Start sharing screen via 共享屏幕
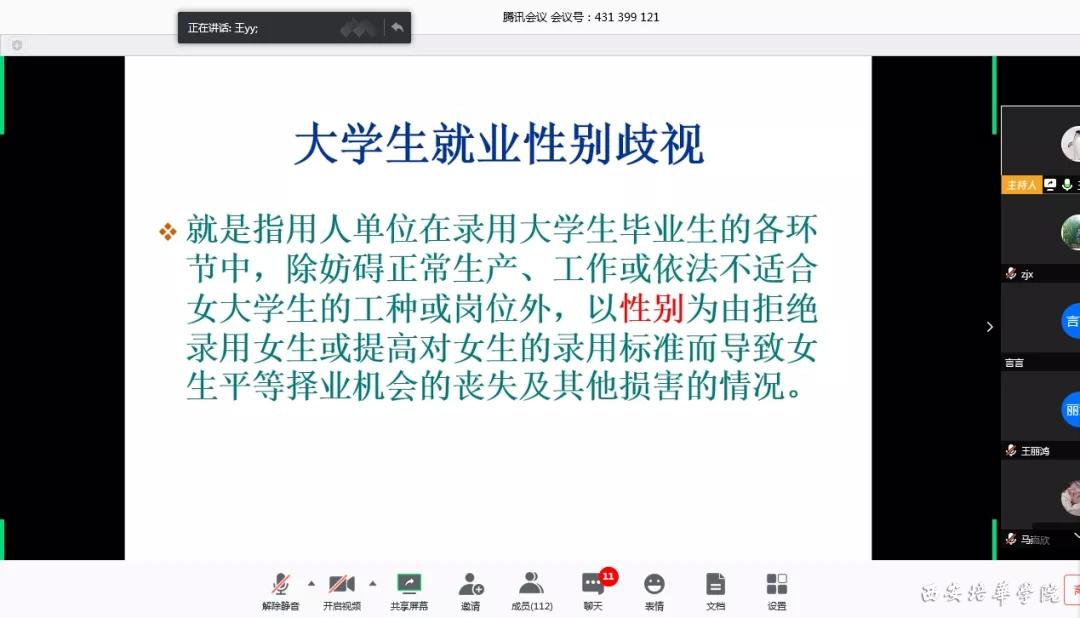This screenshot has height=618, width=1080. [409, 590]
